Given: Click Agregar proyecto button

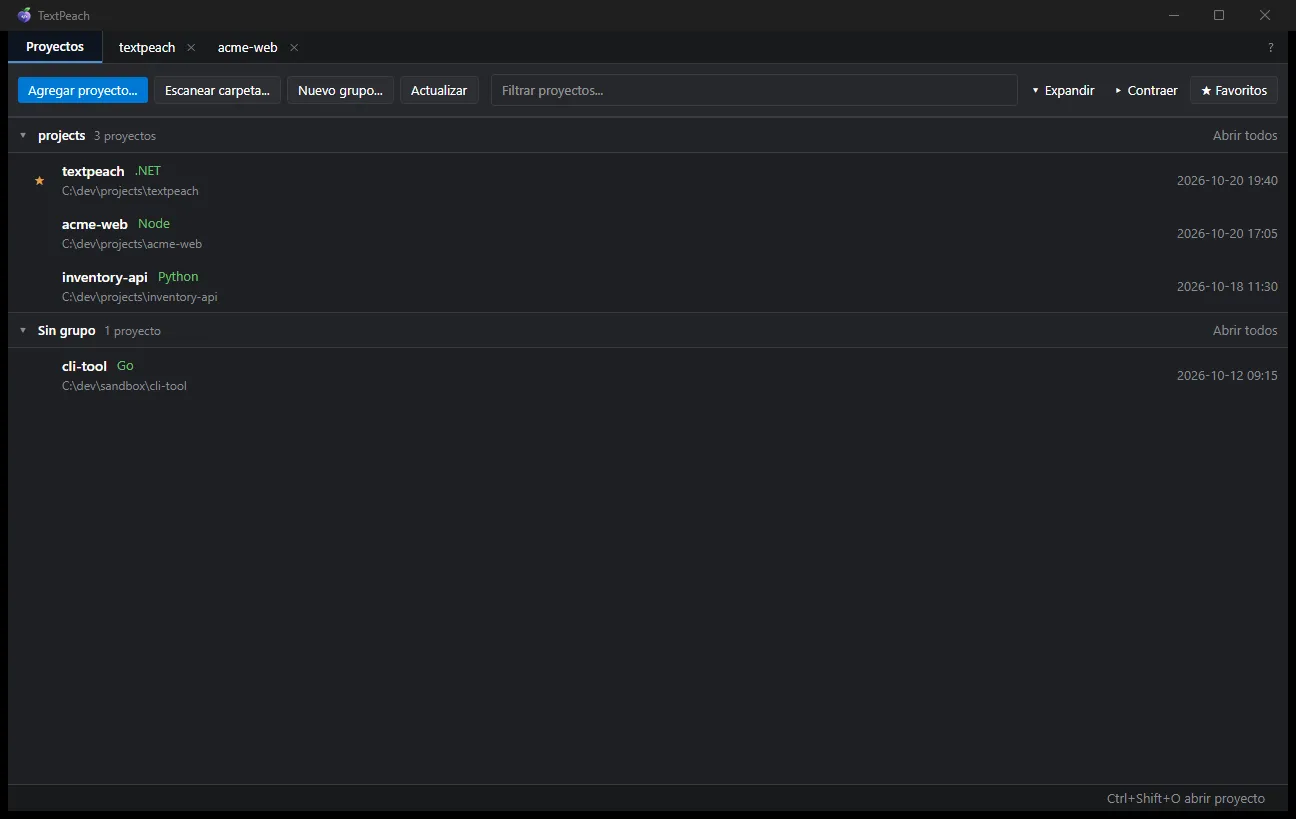Looking at the screenshot, I should (x=83, y=90).
